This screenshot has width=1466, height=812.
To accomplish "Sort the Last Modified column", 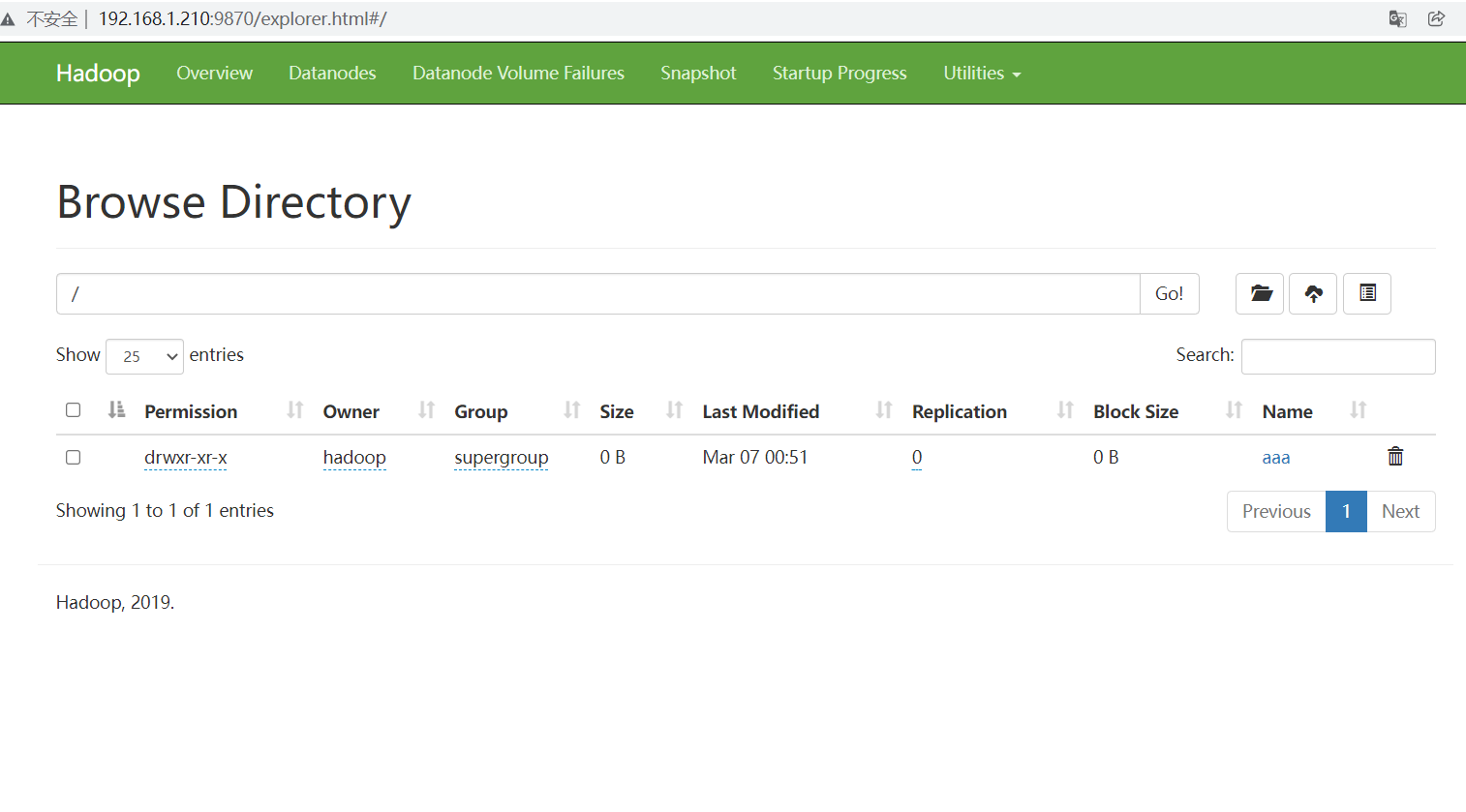I will coord(882,410).
